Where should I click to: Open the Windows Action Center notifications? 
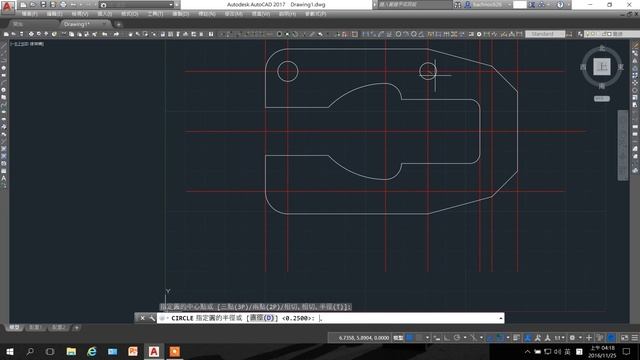pos(627,351)
